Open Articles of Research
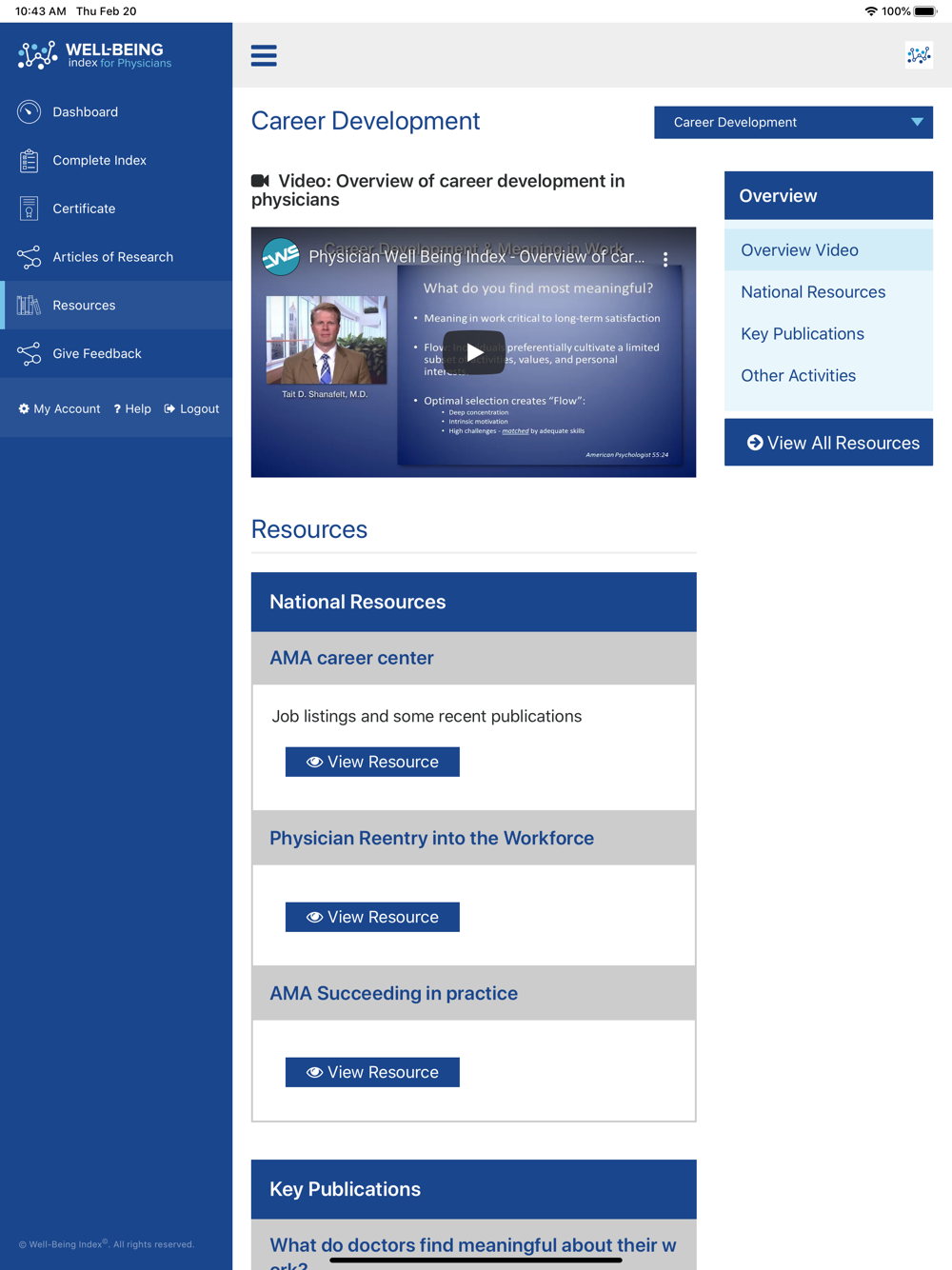This screenshot has width=952, height=1270. pos(116,257)
